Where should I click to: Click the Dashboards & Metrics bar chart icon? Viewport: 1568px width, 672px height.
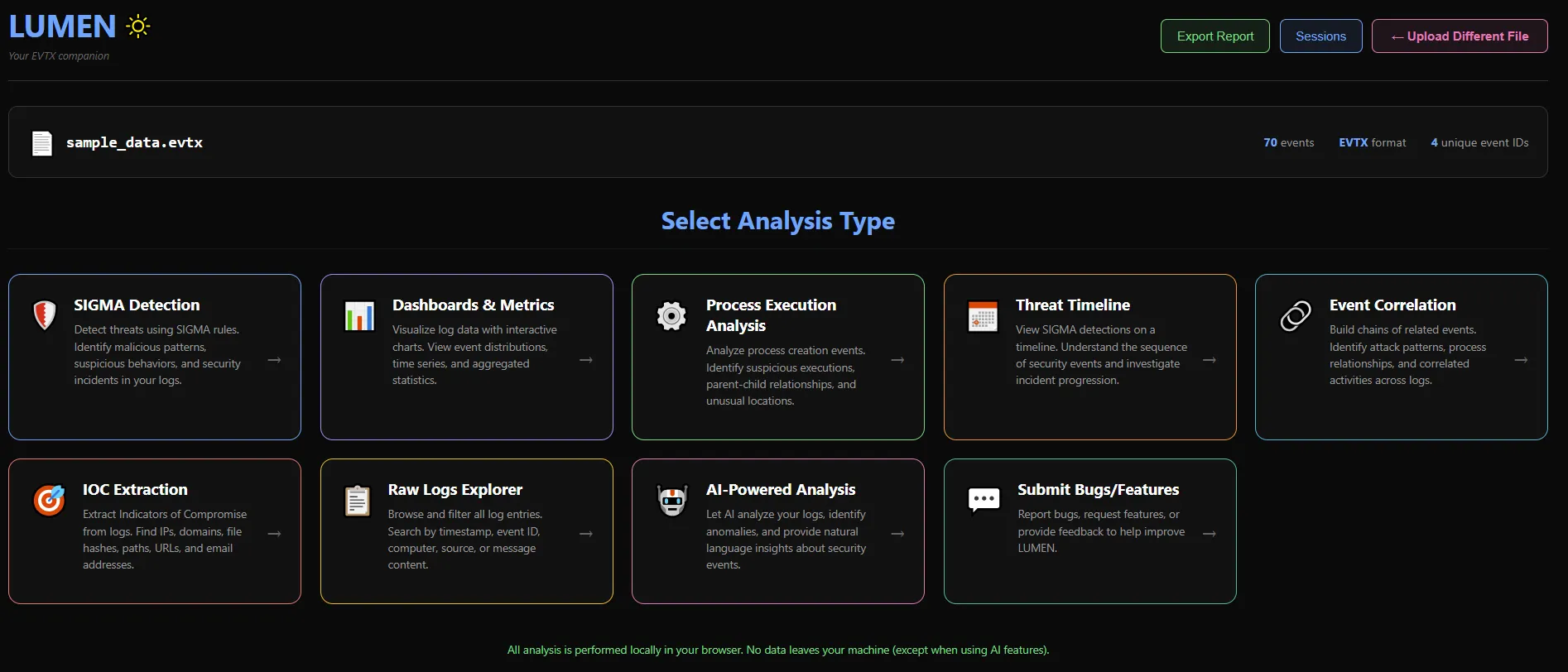point(359,316)
